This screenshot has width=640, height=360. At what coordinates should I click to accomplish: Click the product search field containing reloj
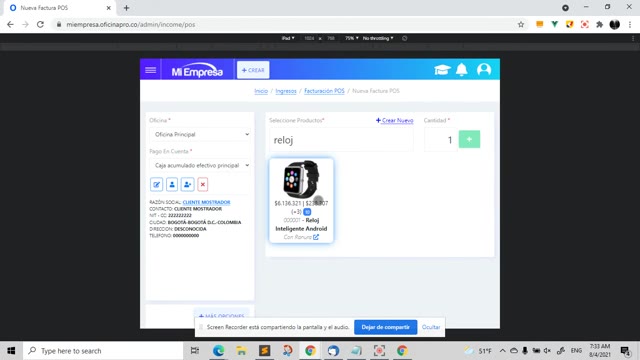[341, 140]
